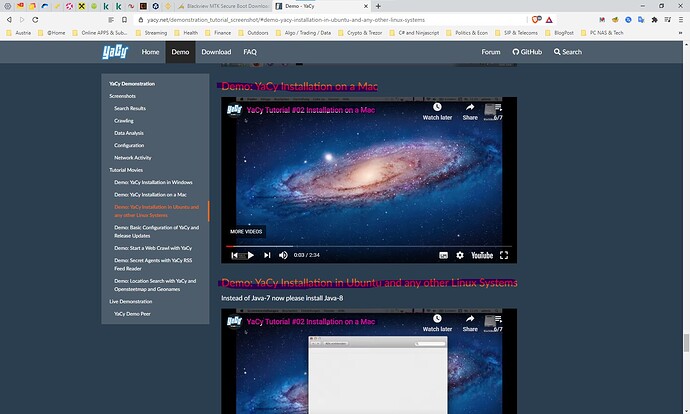Switch to the Blackview MTK Secure Boot tab
Screen dimensions: 690x414
pos(224,6)
